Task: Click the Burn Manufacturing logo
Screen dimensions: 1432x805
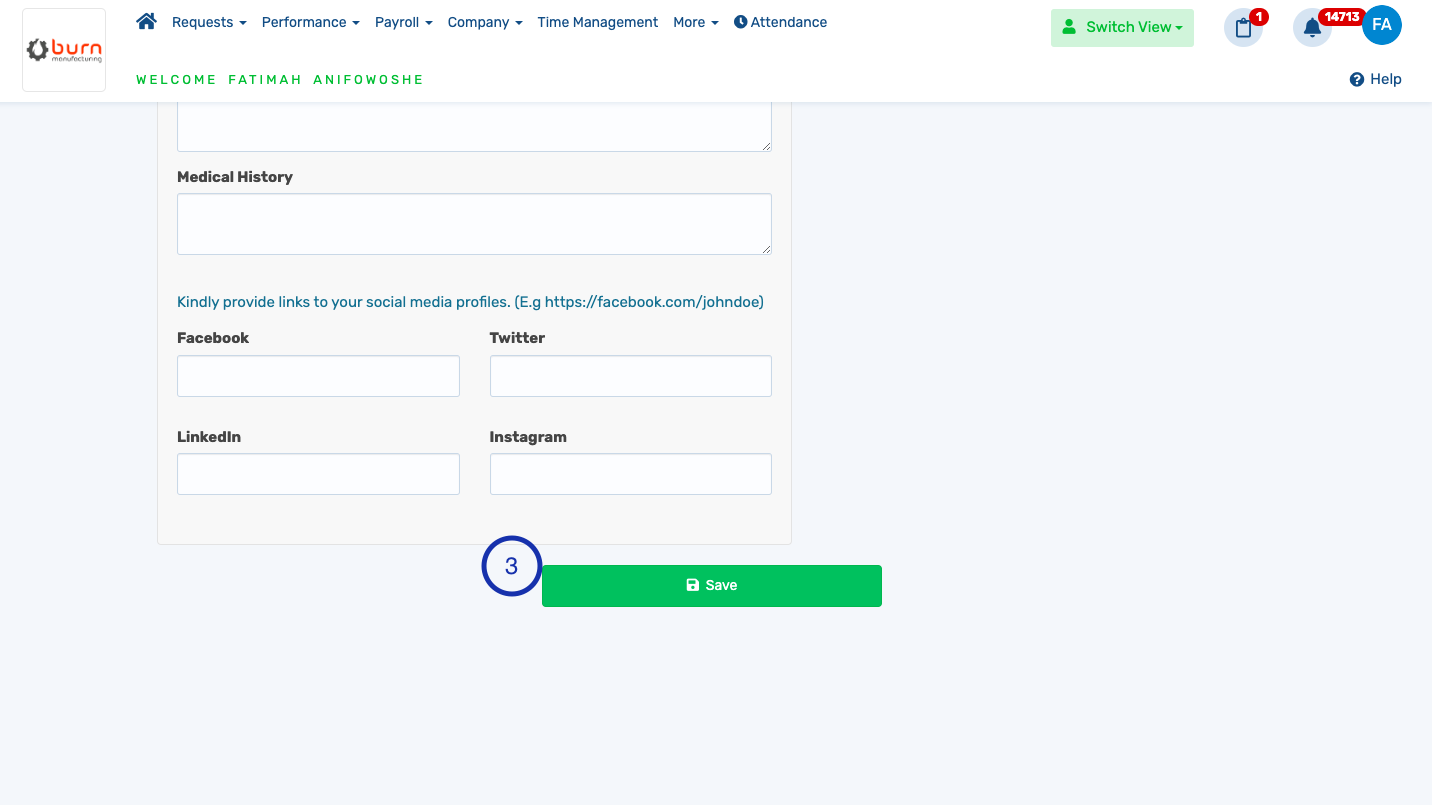Action: point(64,50)
